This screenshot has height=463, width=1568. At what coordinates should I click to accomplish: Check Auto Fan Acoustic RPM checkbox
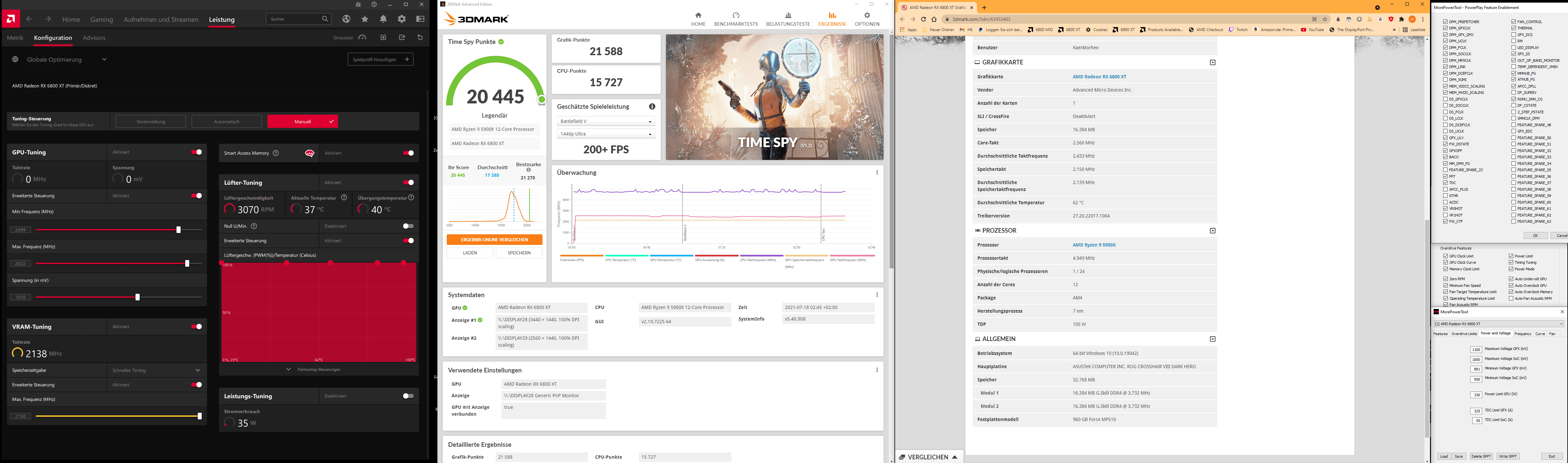click(x=1512, y=298)
